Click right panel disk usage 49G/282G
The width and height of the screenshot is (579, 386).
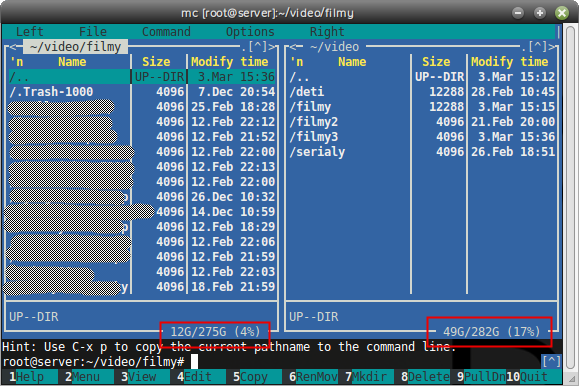(x=492, y=332)
